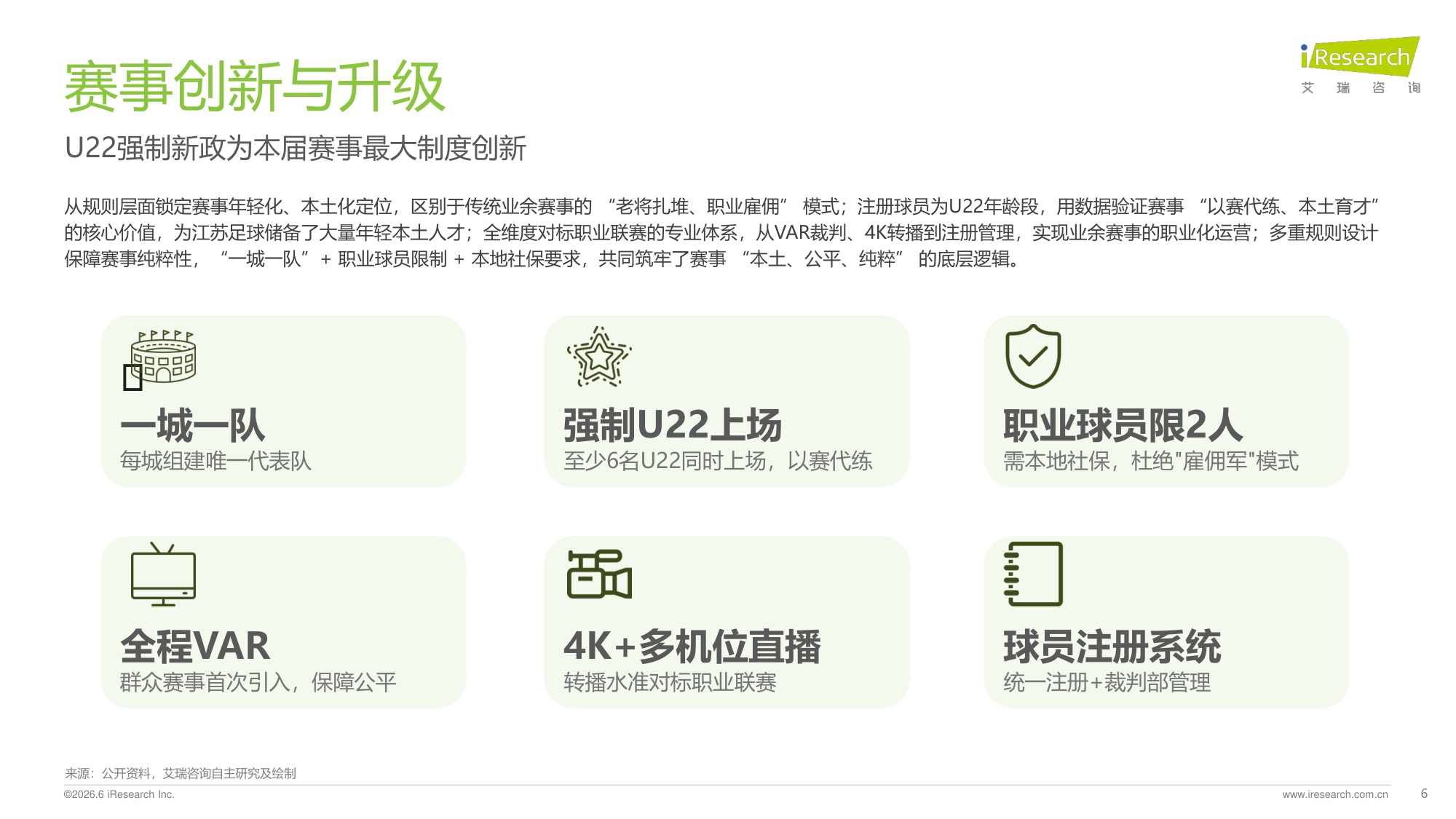Viewport: 1456px width, 819px height.
Task: Click the 艾瑞咨询 text under logo
Action: click(x=1361, y=88)
